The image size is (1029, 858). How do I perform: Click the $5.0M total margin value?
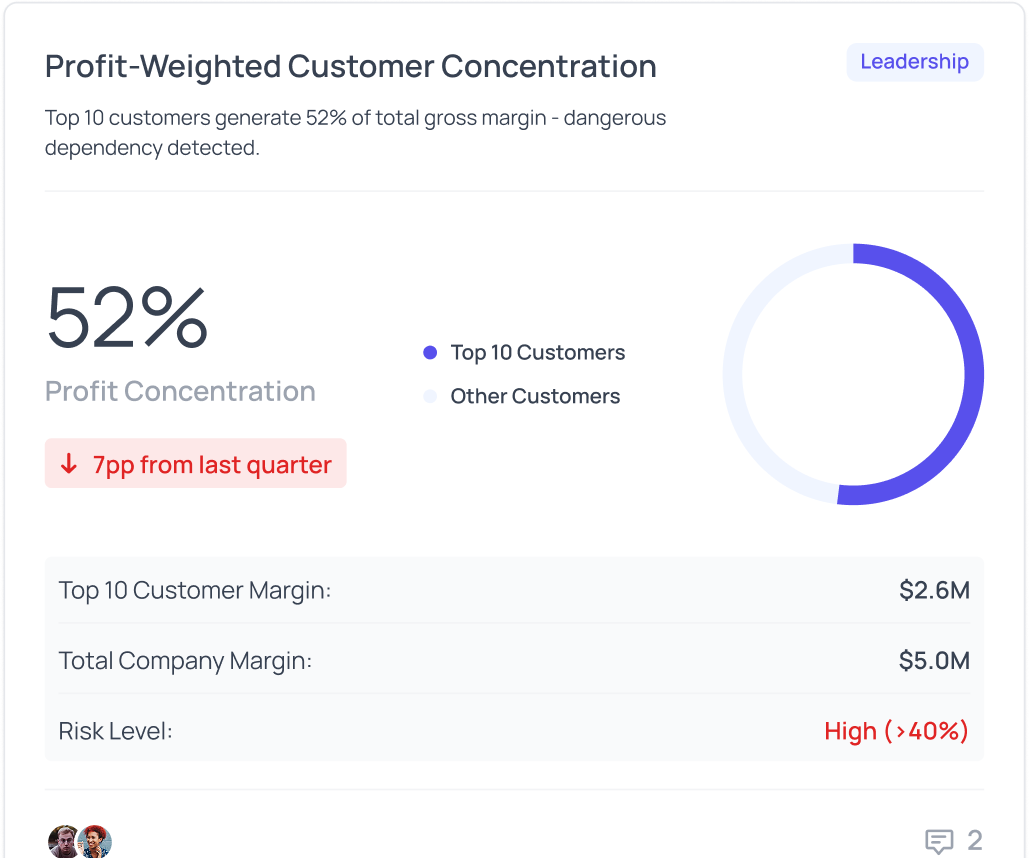click(x=934, y=661)
